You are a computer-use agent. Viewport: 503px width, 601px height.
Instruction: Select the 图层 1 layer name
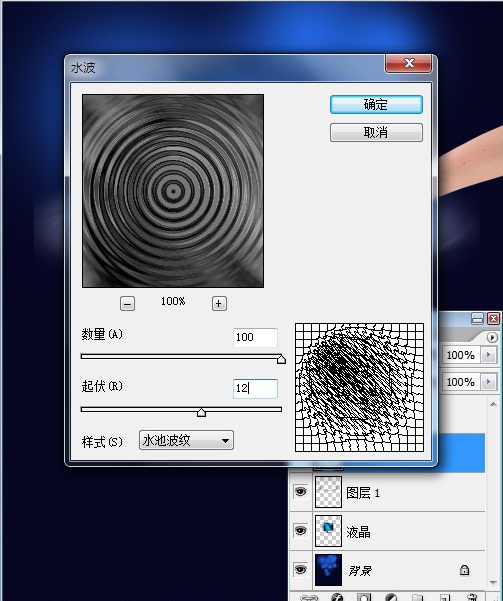click(363, 493)
